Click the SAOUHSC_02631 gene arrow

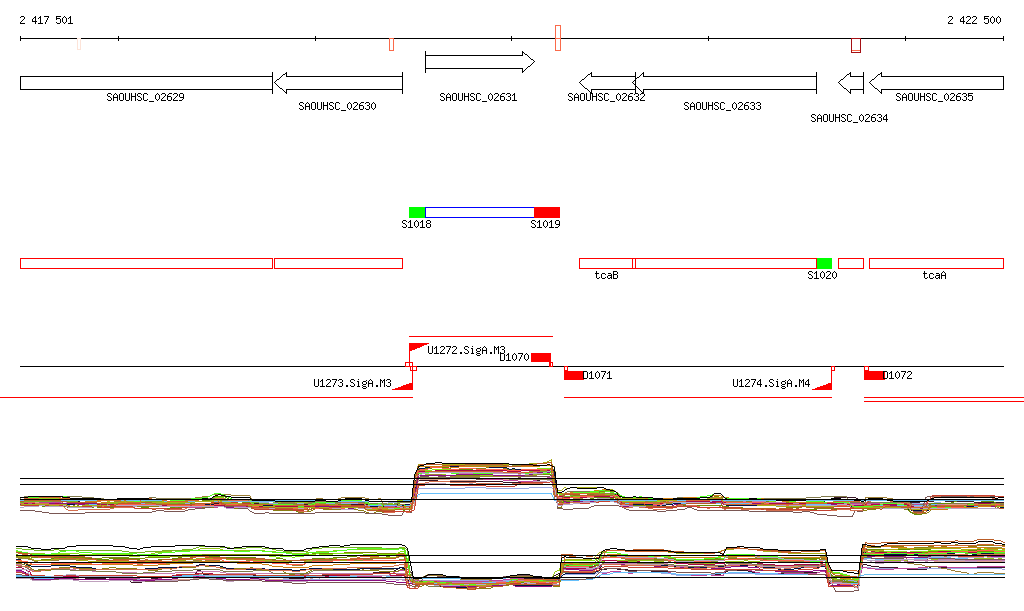click(480, 62)
